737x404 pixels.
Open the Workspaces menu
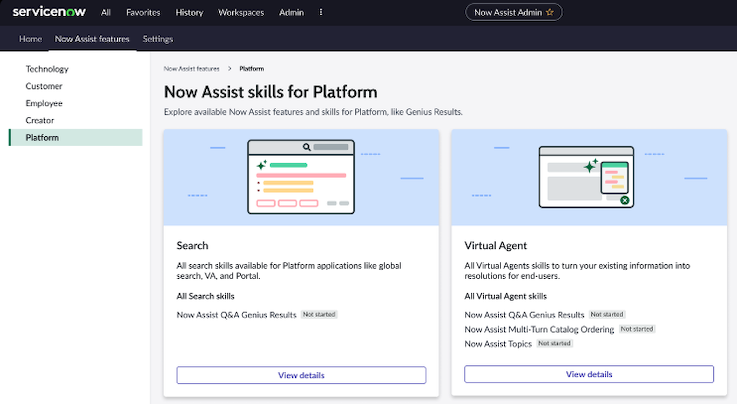(x=241, y=13)
